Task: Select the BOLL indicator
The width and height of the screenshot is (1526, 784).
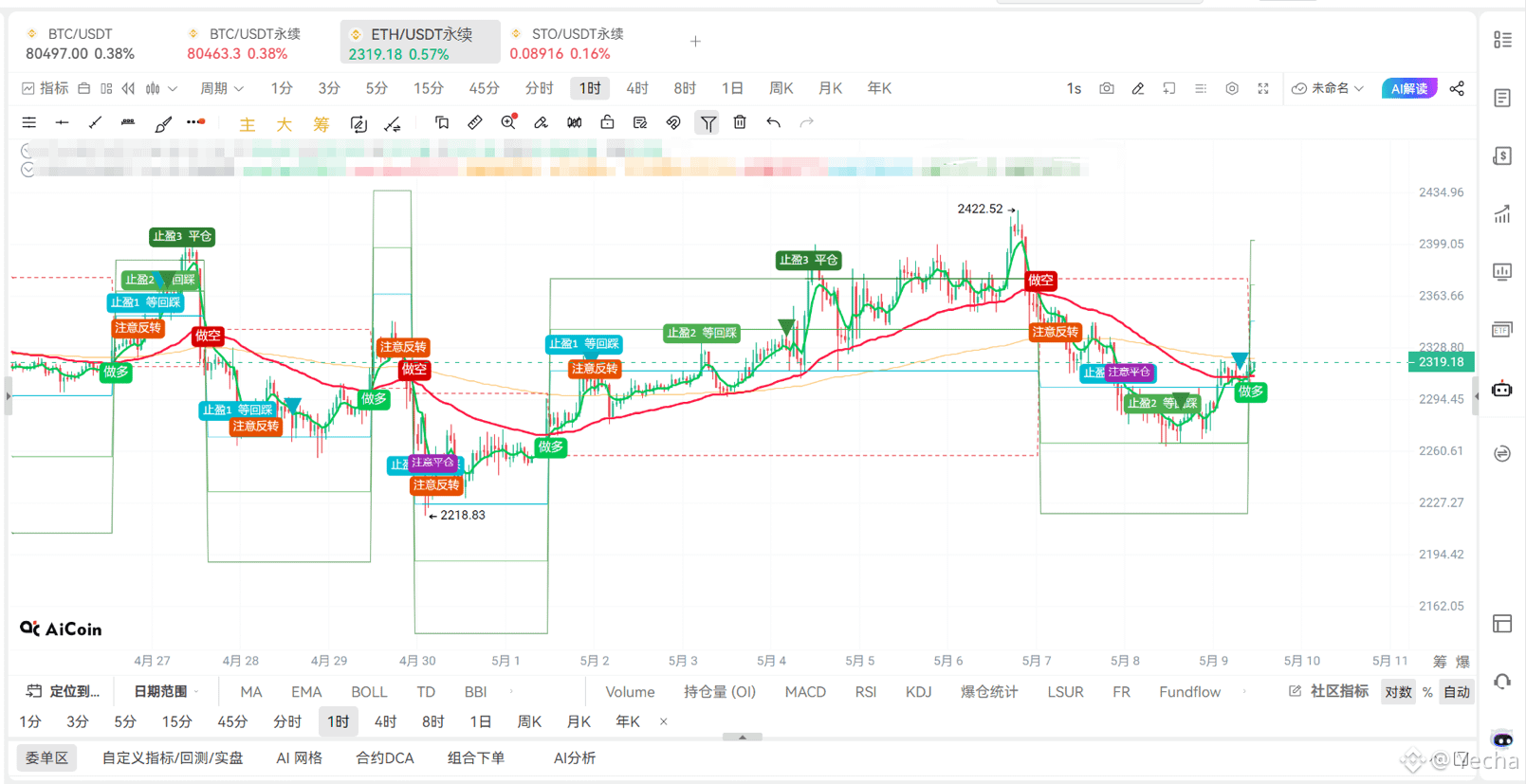Action: click(369, 692)
